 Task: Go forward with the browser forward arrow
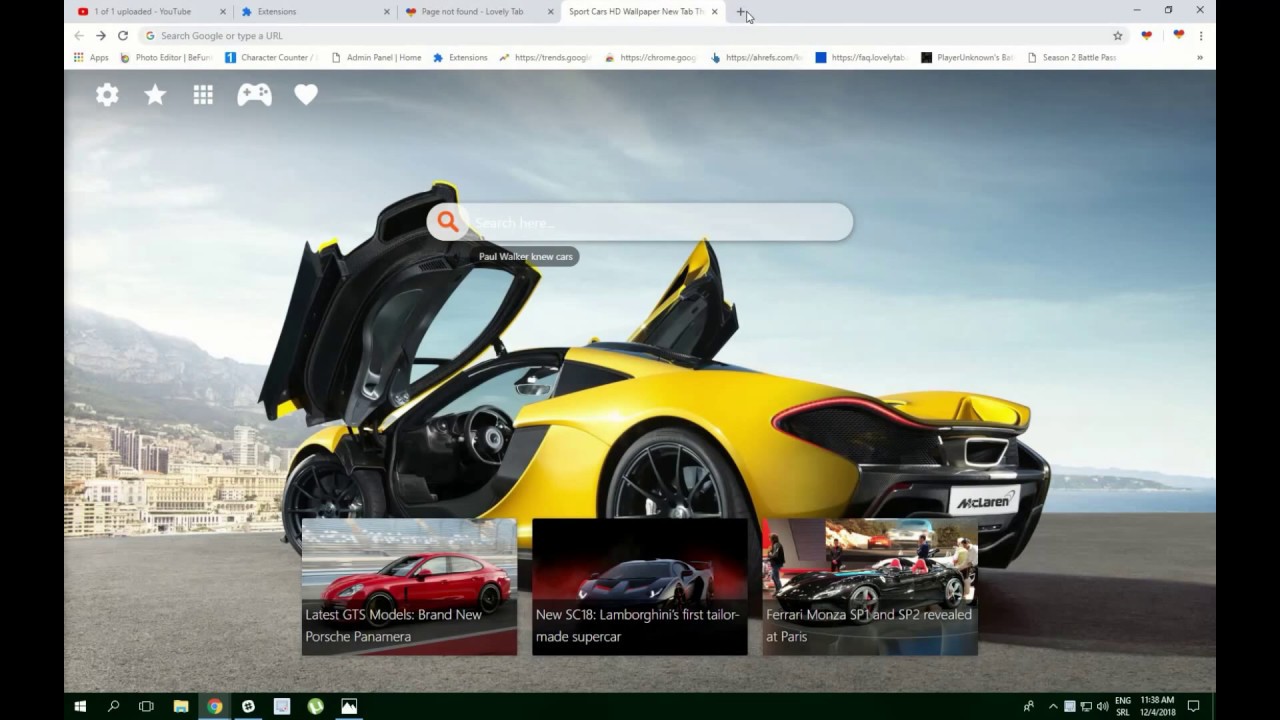101,35
